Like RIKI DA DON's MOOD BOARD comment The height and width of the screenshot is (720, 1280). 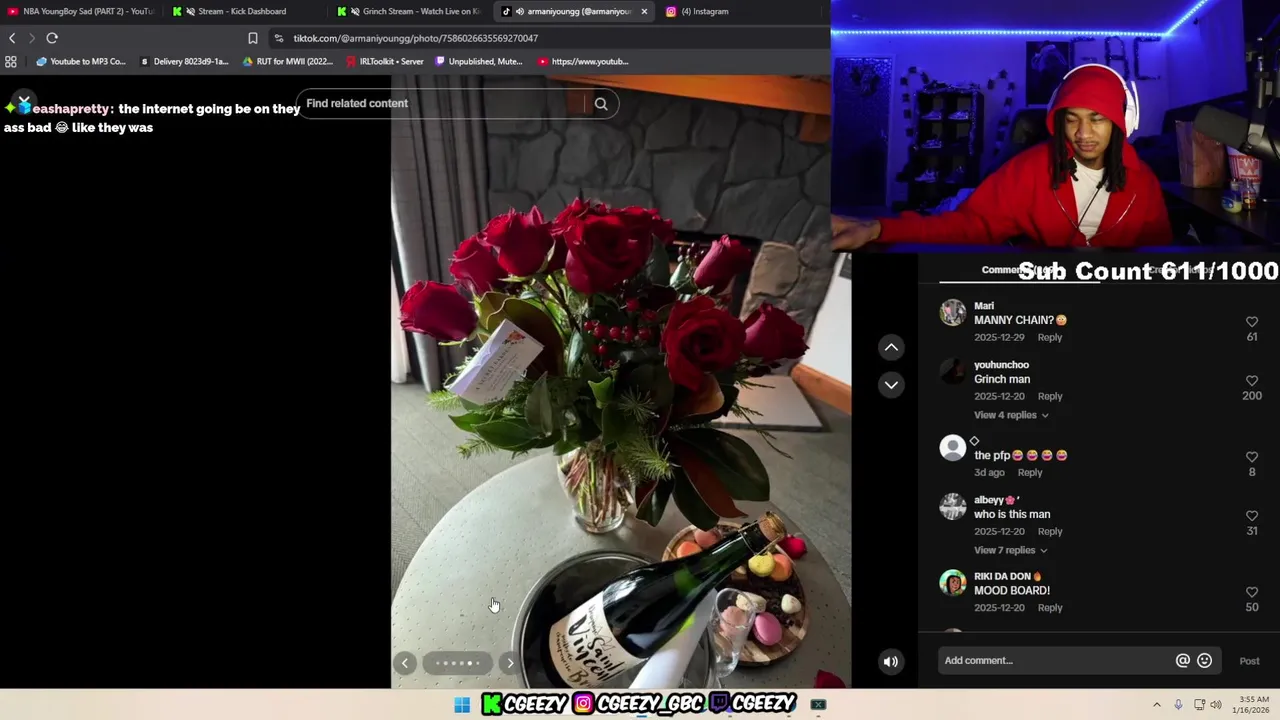coord(1252,592)
